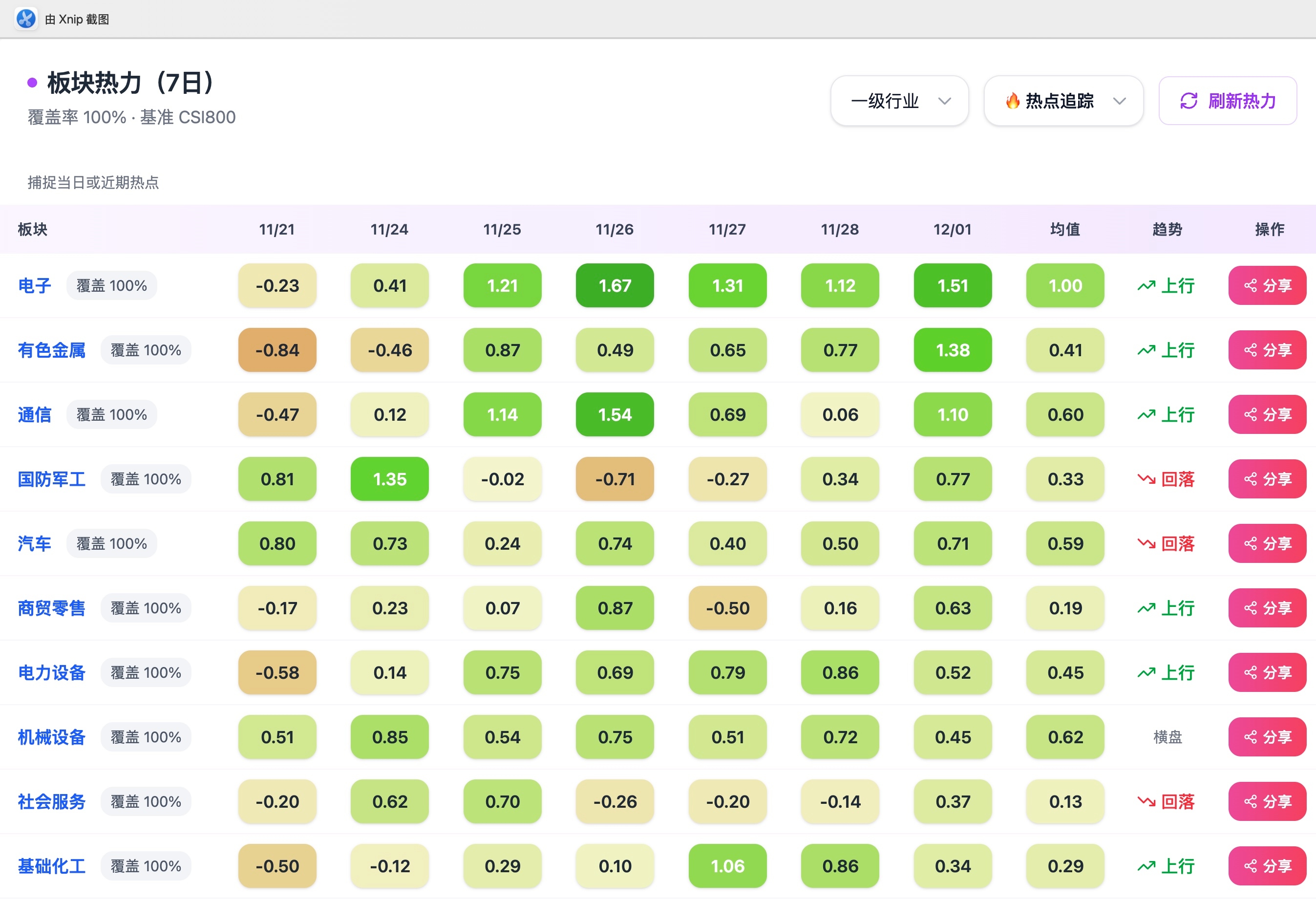The image size is (1316, 904).
Task: Click the Xnip app icon in title bar
Action: coord(25,19)
